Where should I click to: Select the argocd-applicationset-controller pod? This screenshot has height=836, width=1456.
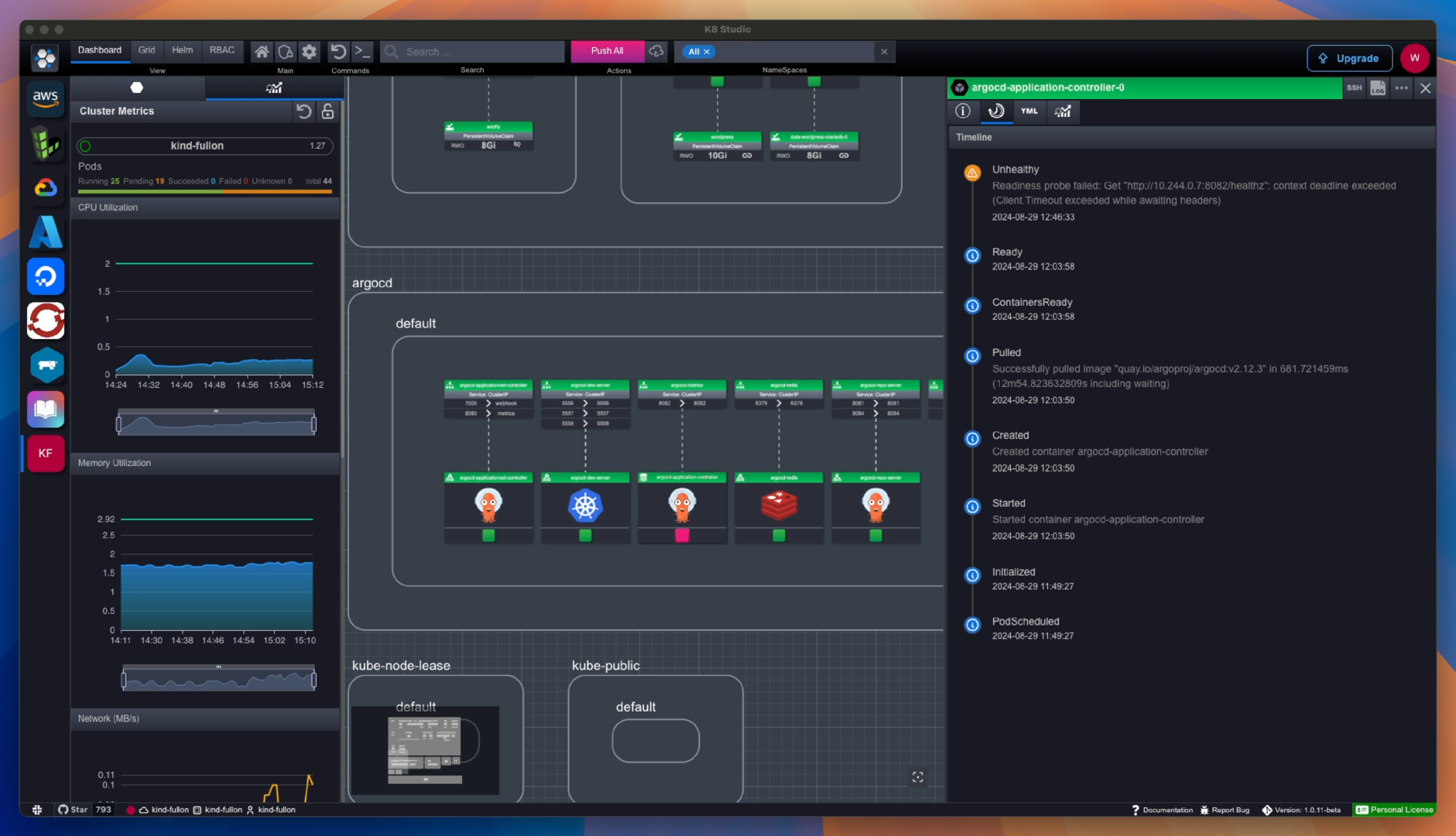pos(488,507)
